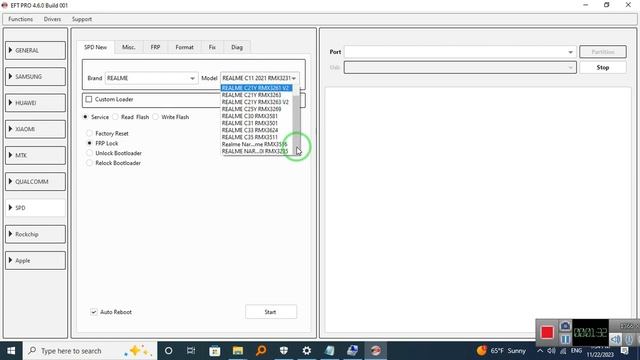640x360 pixels.
Task: Select REALME C30 RMX3581 from model list
Action: click(257, 116)
